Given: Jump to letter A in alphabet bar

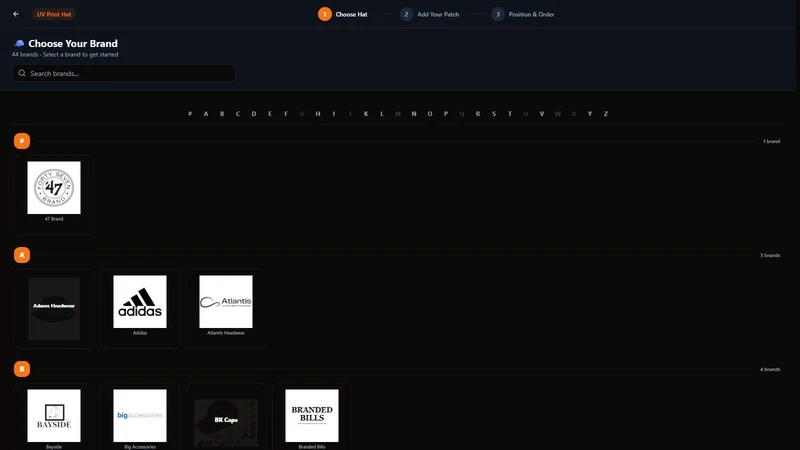Looking at the screenshot, I should coord(206,114).
